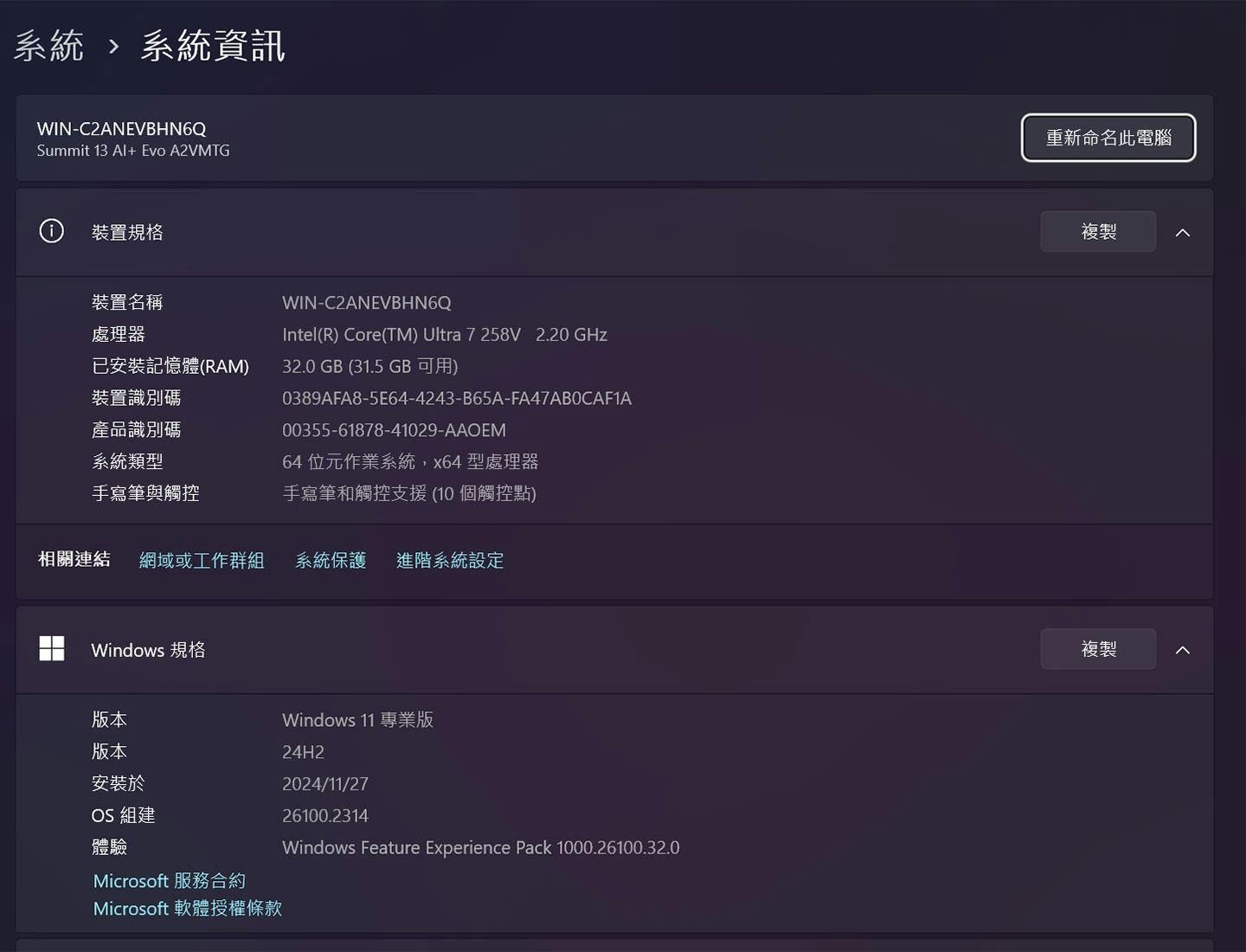Viewport: 1246px width, 952px height.
Task: Select device ID 0389AFA8-5E64-4243-B65A-FA47AB0CAF1A
Action: pyautogui.click(x=457, y=399)
